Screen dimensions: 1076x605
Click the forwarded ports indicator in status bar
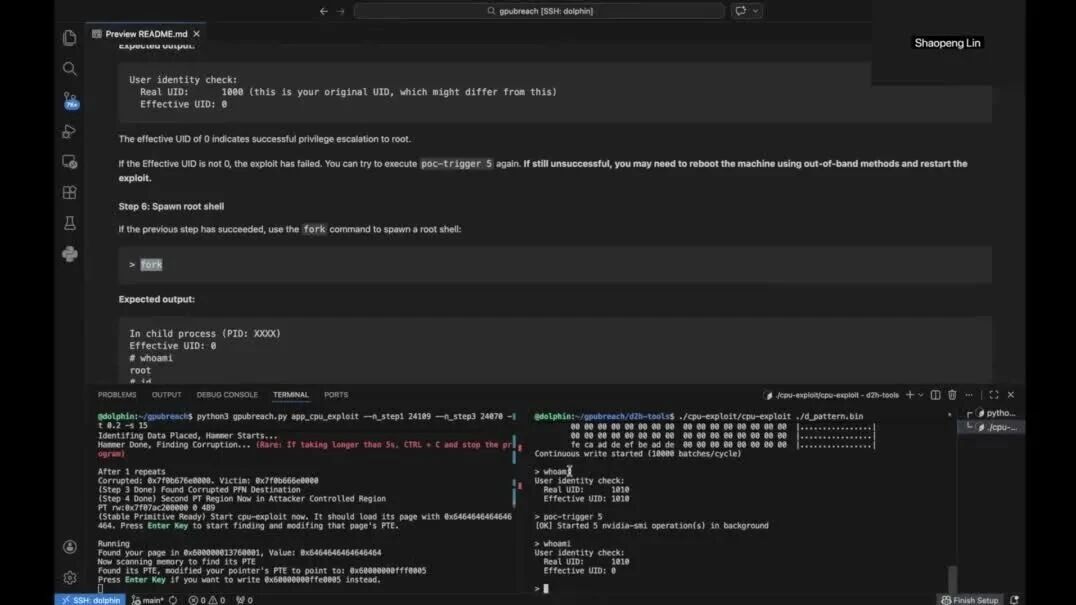pyautogui.click(x=244, y=600)
